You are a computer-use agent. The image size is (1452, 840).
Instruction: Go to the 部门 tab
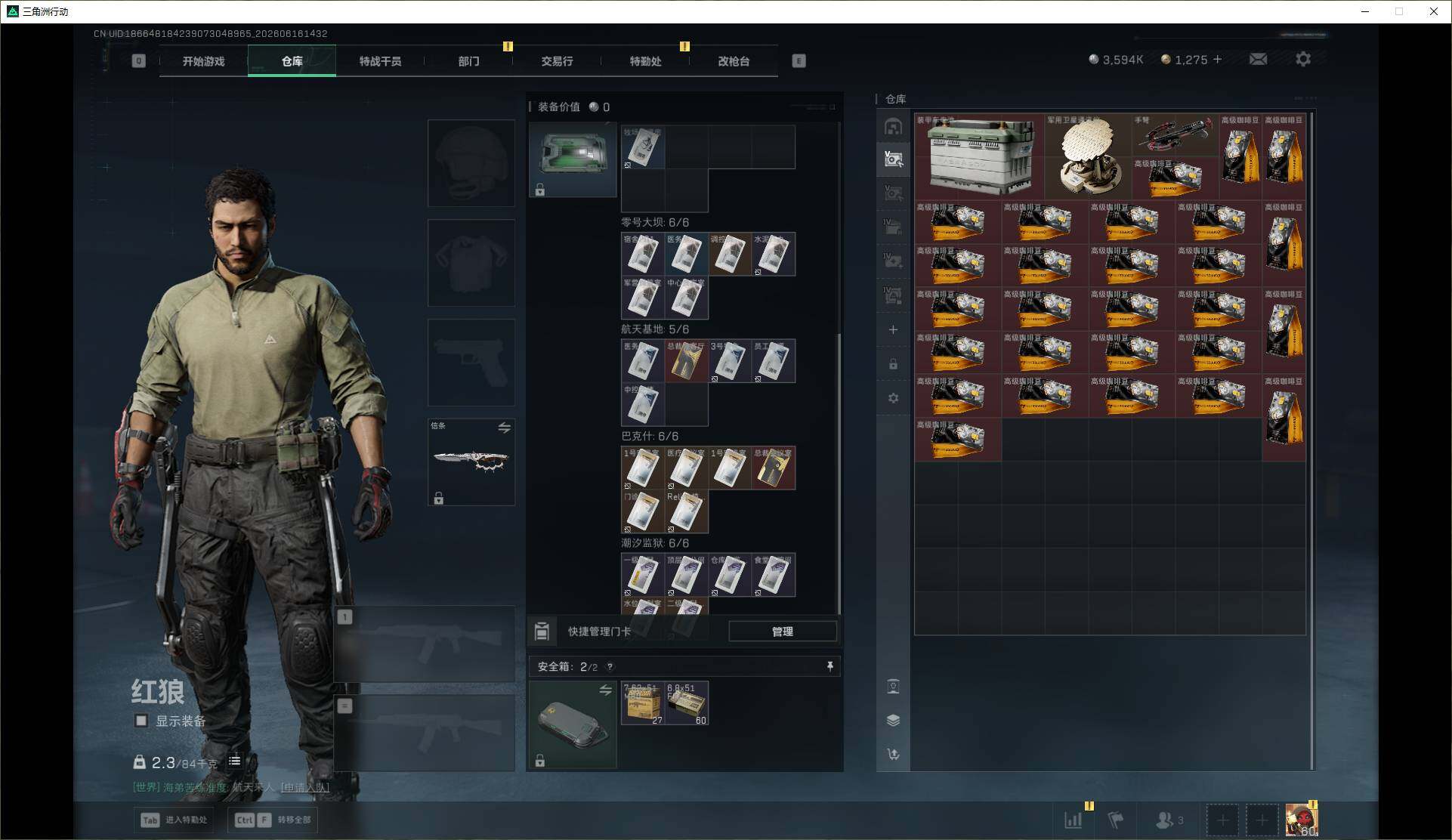(468, 61)
